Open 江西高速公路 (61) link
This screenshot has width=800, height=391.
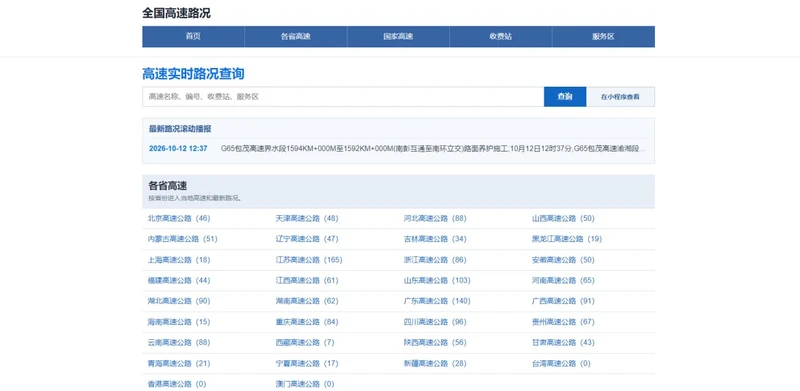click(307, 280)
